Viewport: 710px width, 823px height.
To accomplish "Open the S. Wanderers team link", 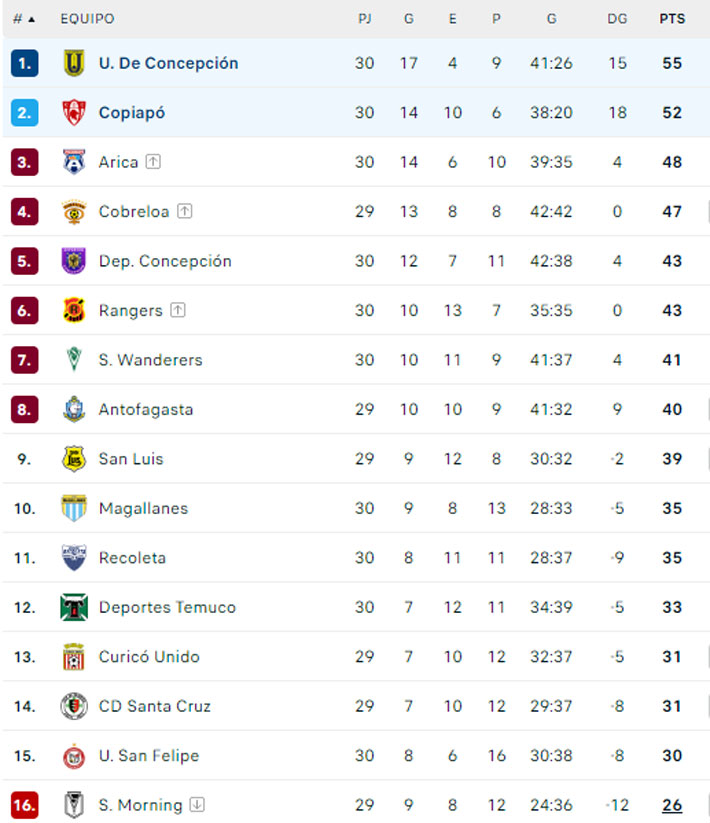I will [x=150, y=360].
